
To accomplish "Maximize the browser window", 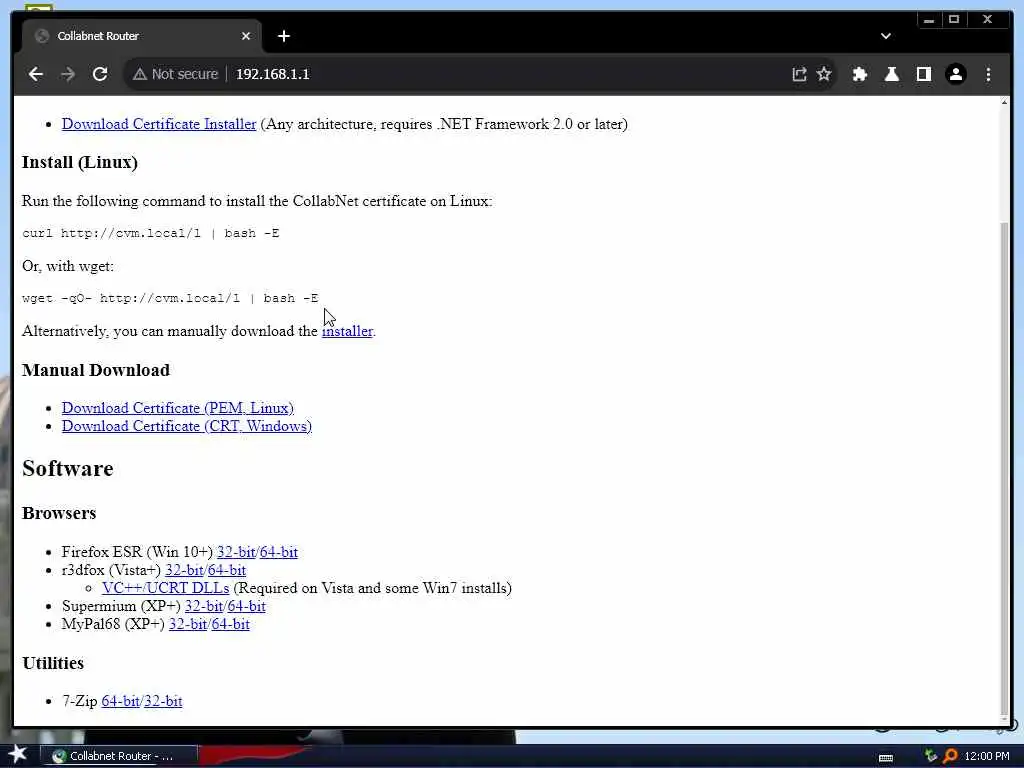I will pos(954,20).
